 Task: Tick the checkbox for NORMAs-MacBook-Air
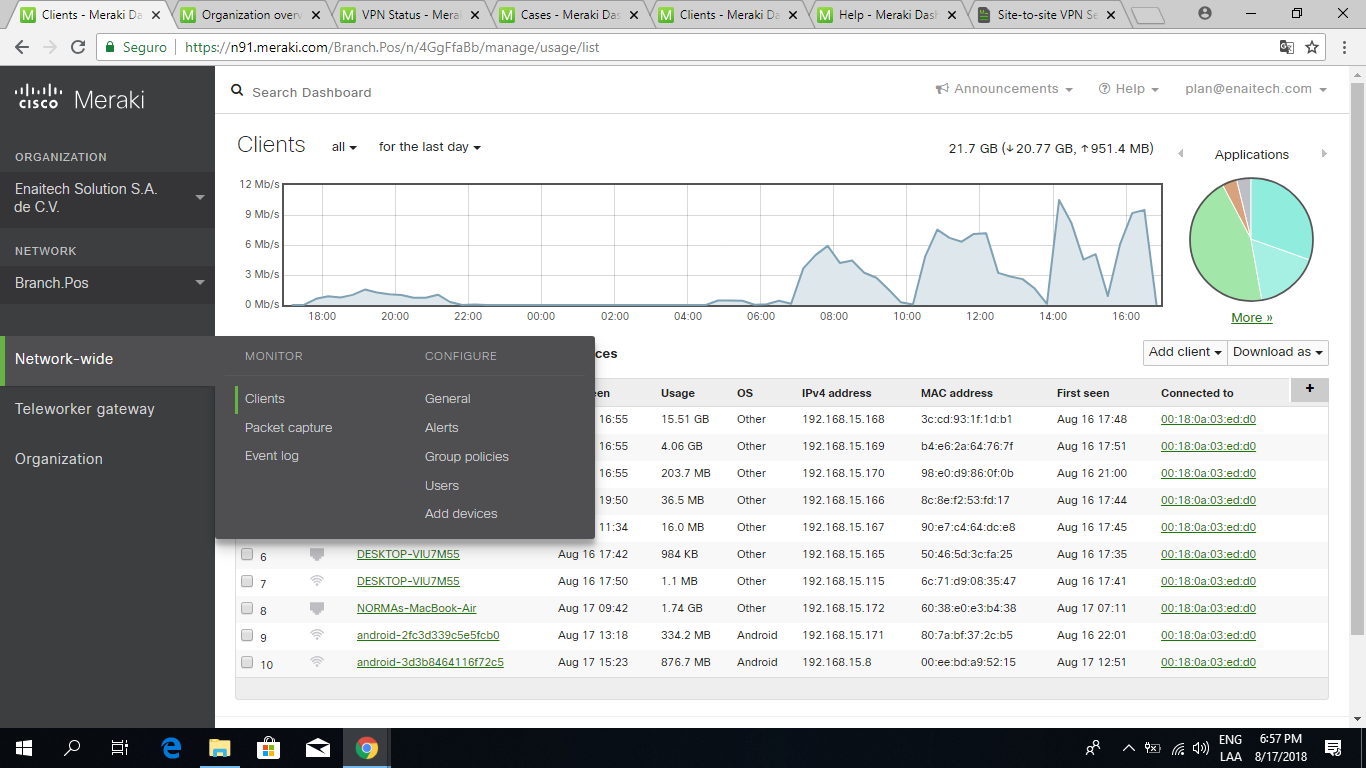click(x=247, y=608)
